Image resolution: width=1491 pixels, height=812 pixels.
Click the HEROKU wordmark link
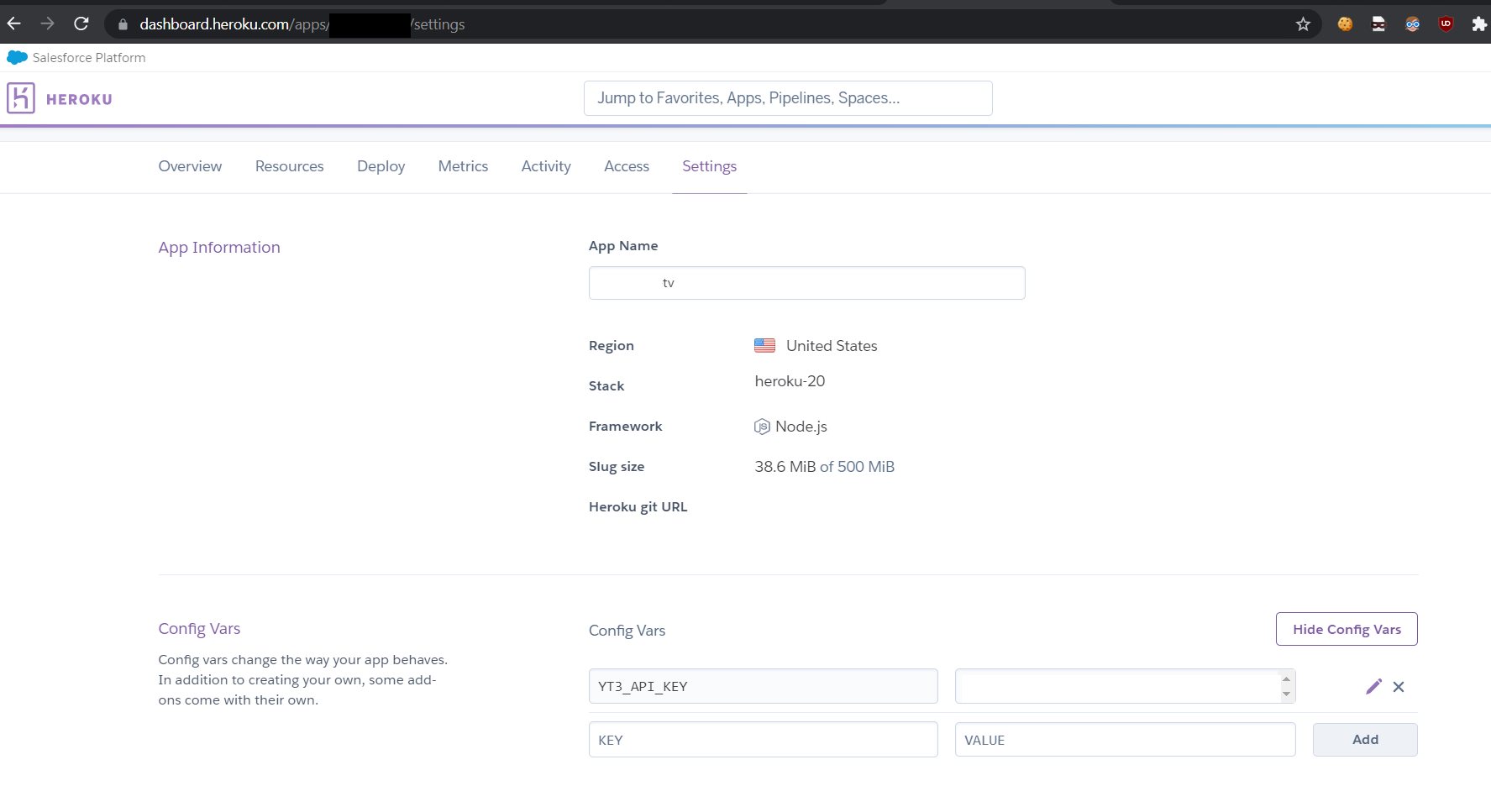[79, 99]
